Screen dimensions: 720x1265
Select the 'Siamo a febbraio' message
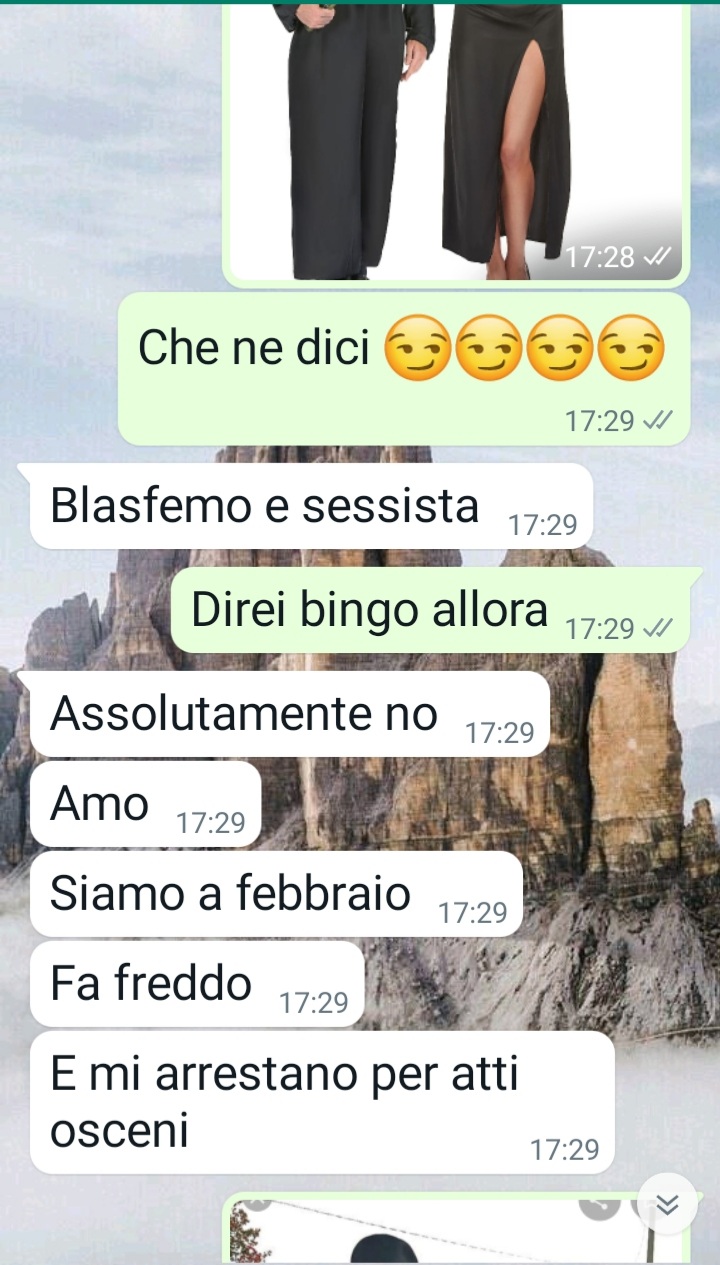tap(276, 894)
